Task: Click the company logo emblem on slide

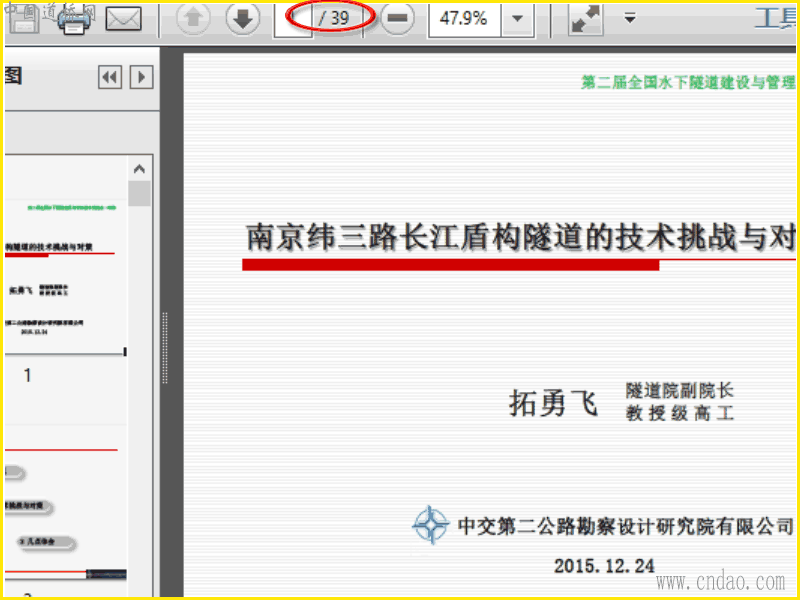Action: coord(431,525)
